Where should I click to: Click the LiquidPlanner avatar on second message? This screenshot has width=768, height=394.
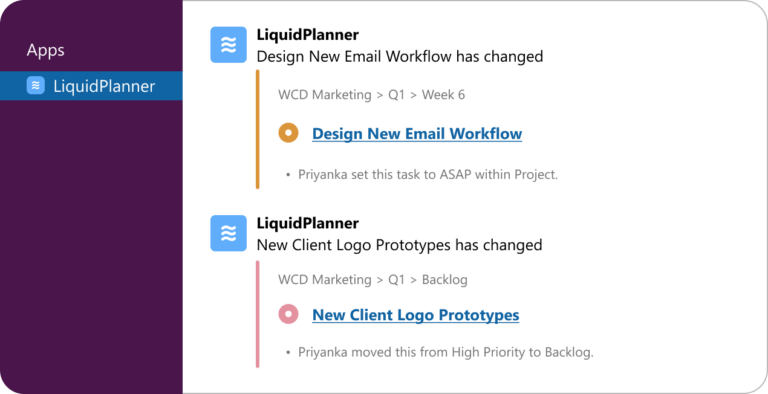pyautogui.click(x=228, y=233)
